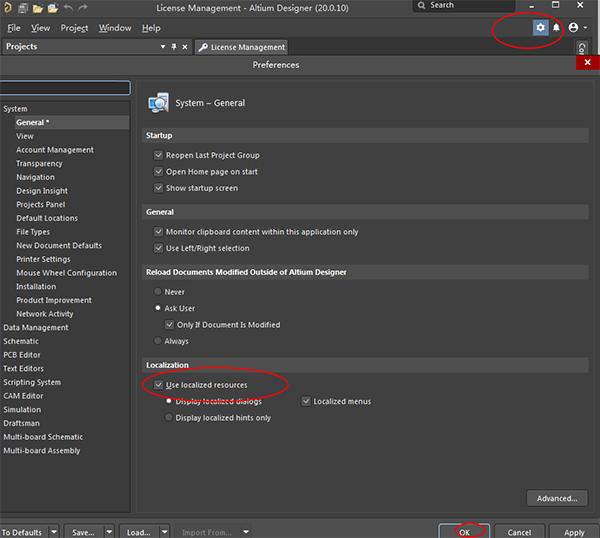Open the Load dropdown arrow
Image resolution: width=600 pixels, height=538 pixels.
[x=164, y=532]
